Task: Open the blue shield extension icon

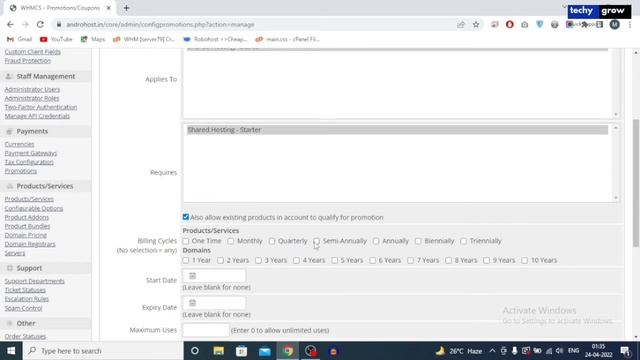Action: coord(540,24)
